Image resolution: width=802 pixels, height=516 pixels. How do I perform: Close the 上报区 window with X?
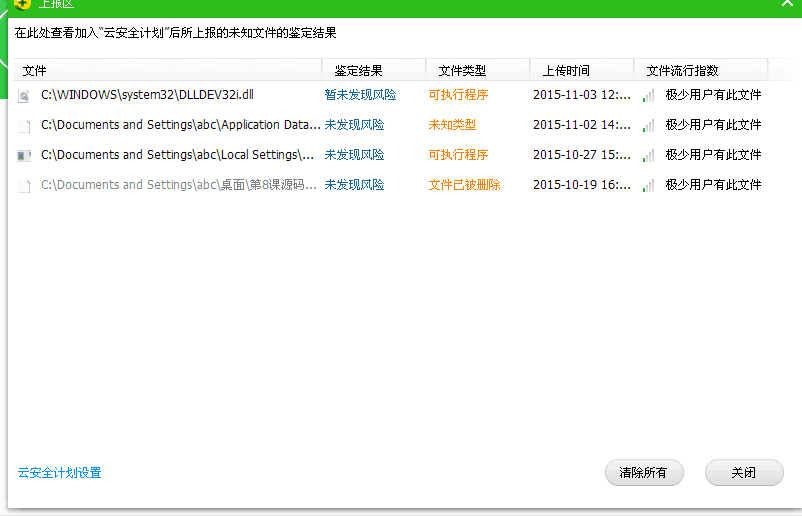tap(787, 4)
